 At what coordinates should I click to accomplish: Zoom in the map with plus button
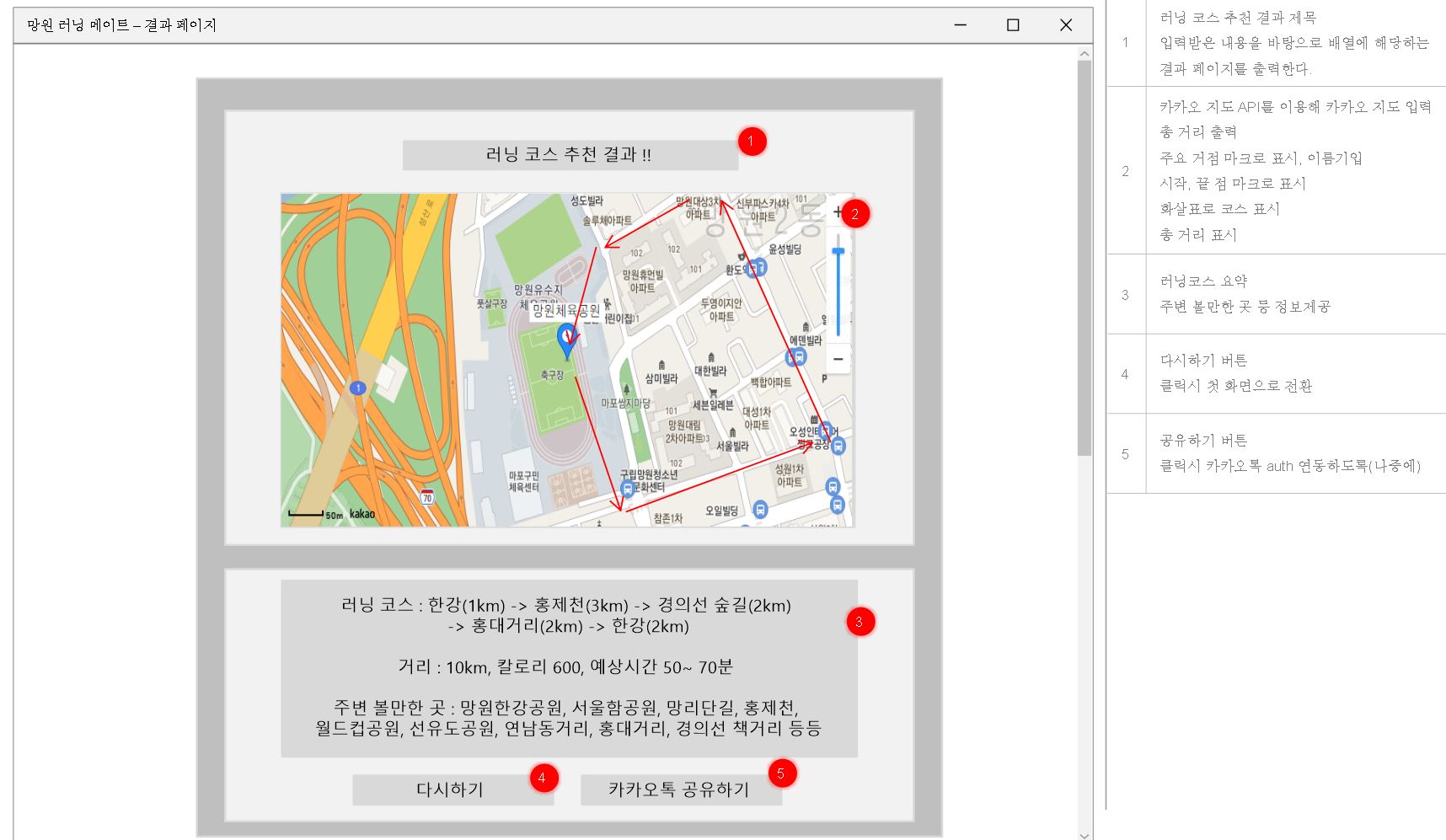tap(838, 212)
